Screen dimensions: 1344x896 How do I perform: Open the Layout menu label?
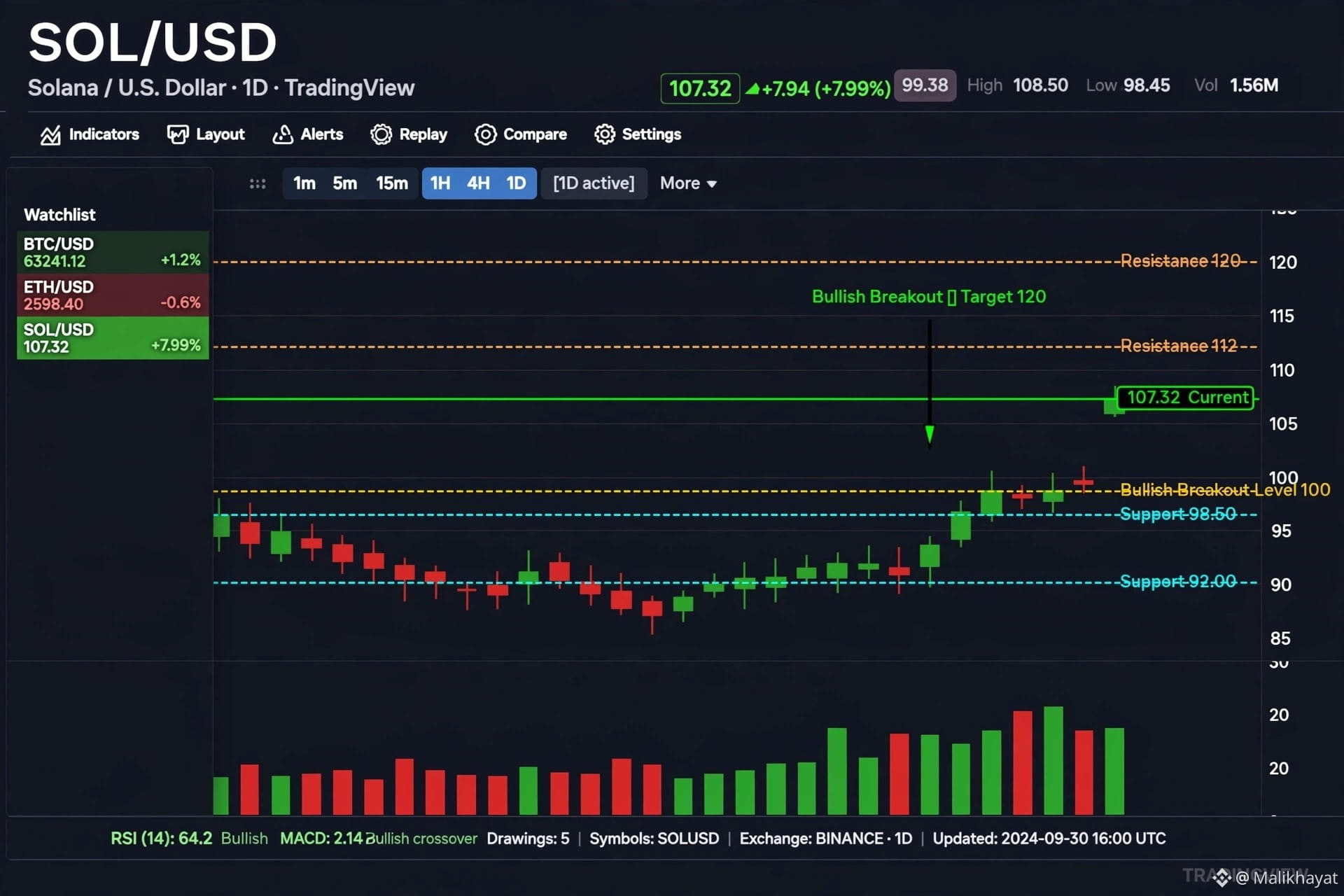coord(220,134)
